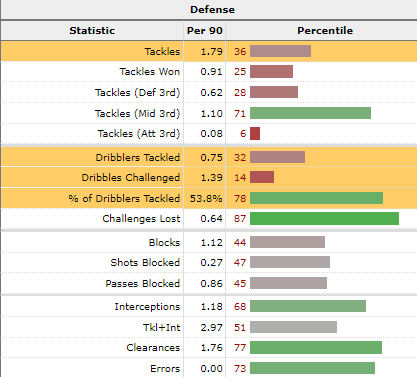This screenshot has width=417, height=377.
Task: Select the Tkl+Int statistic label
Action: coord(162,327)
